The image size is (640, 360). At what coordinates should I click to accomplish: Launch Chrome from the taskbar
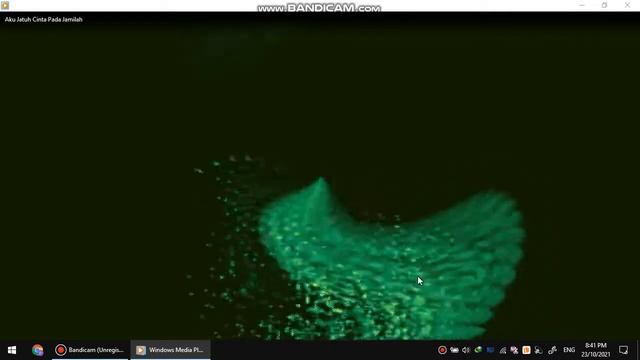tap(38, 350)
